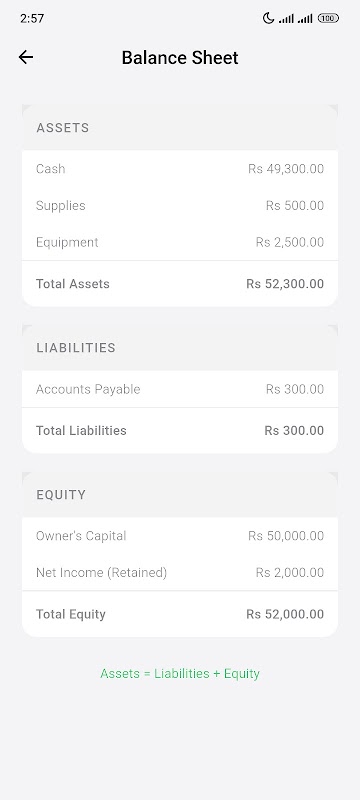This screenshot has height=800, width=360.
Task: Open the Net Income (Retained) row
Action: (180, 573)
